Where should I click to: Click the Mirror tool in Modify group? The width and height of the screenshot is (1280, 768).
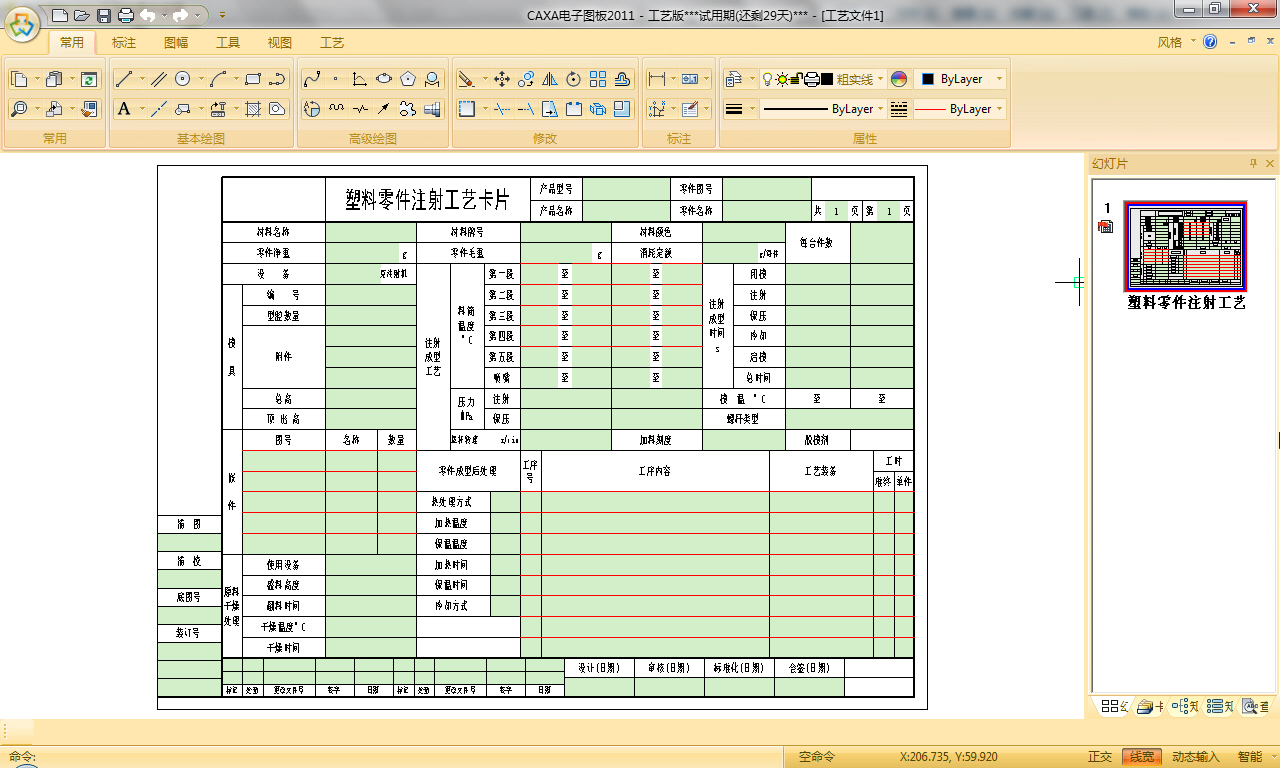tap(550, 79)
